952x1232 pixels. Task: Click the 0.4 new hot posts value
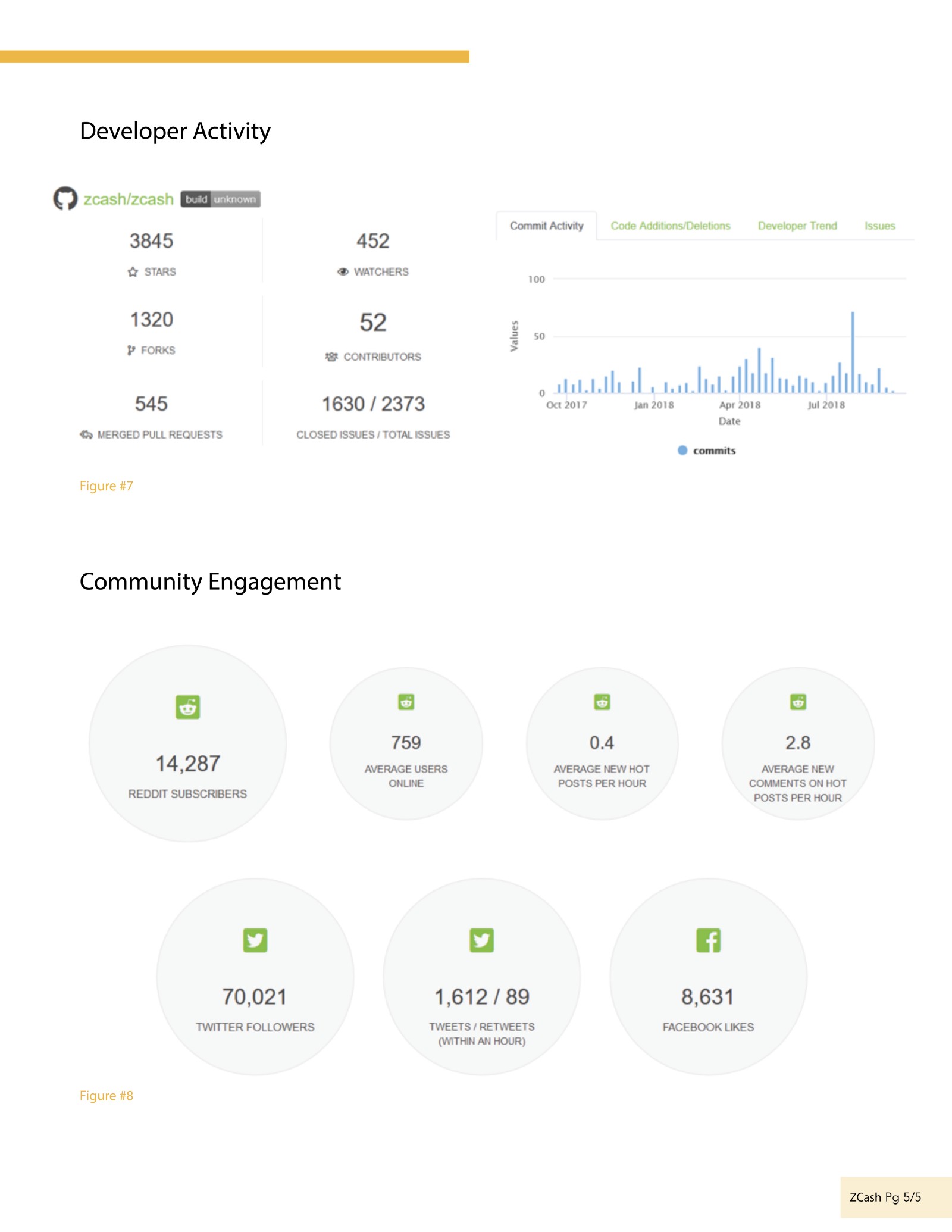click(x=602, y=743)
